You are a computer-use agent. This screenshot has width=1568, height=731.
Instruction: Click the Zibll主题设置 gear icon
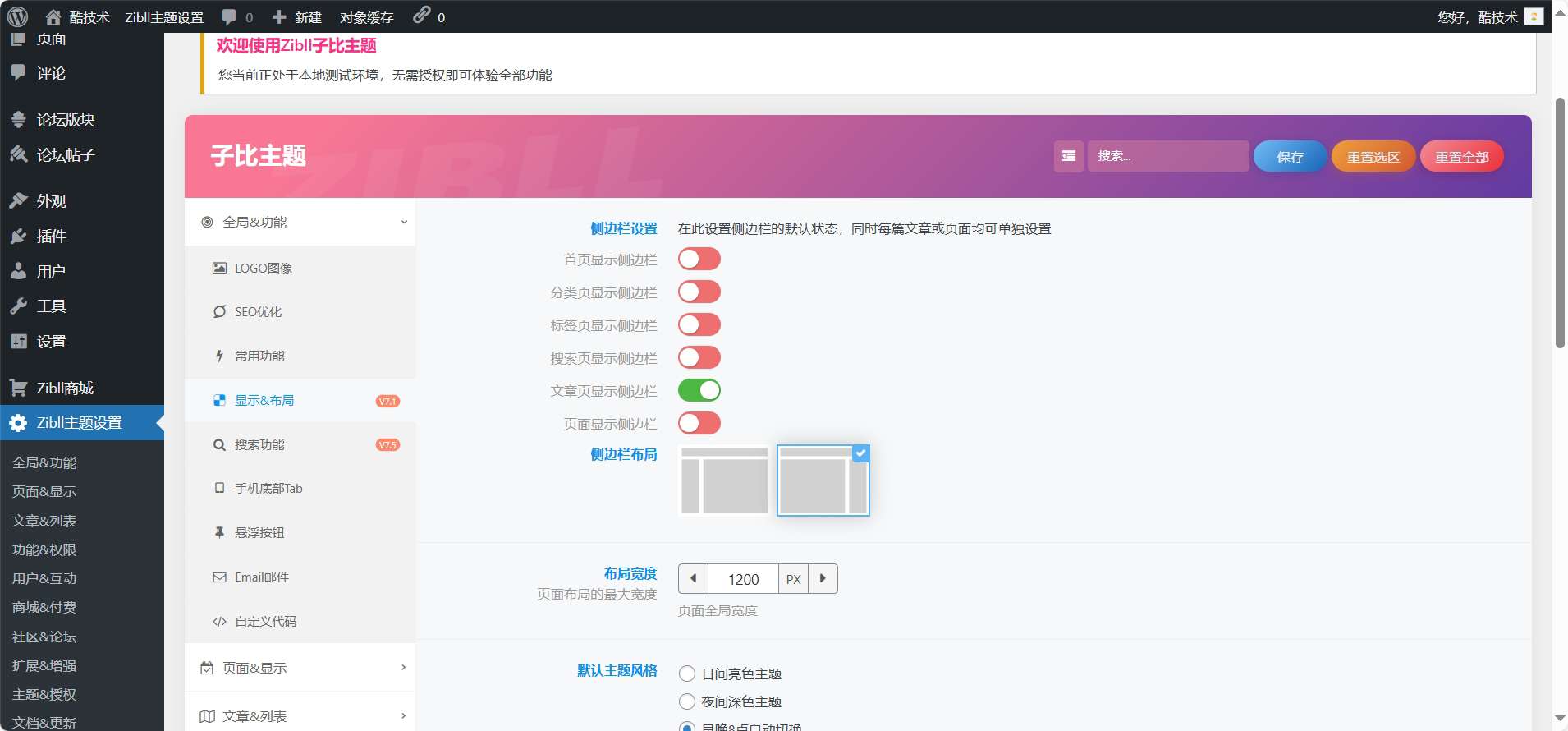(18, 423)
